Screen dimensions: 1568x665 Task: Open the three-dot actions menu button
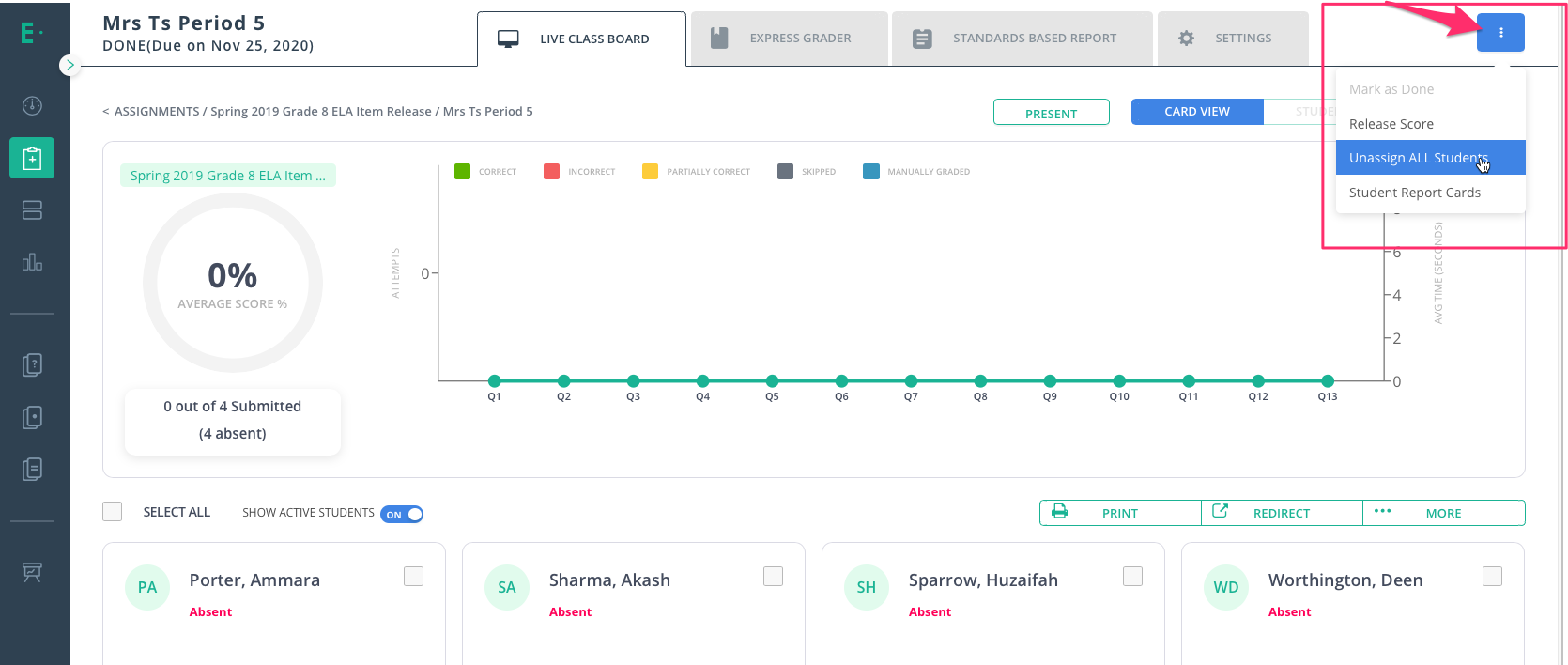(1499, 33)
